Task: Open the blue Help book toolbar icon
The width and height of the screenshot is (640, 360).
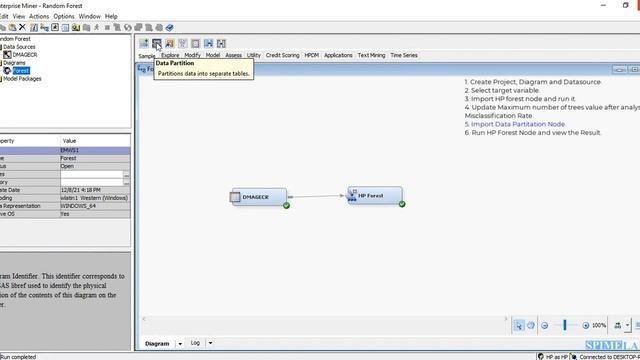Action: pos(169,27)
